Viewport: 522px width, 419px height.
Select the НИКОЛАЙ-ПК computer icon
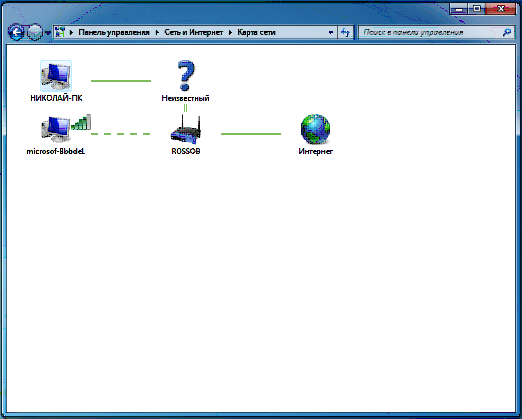[56, 76]
